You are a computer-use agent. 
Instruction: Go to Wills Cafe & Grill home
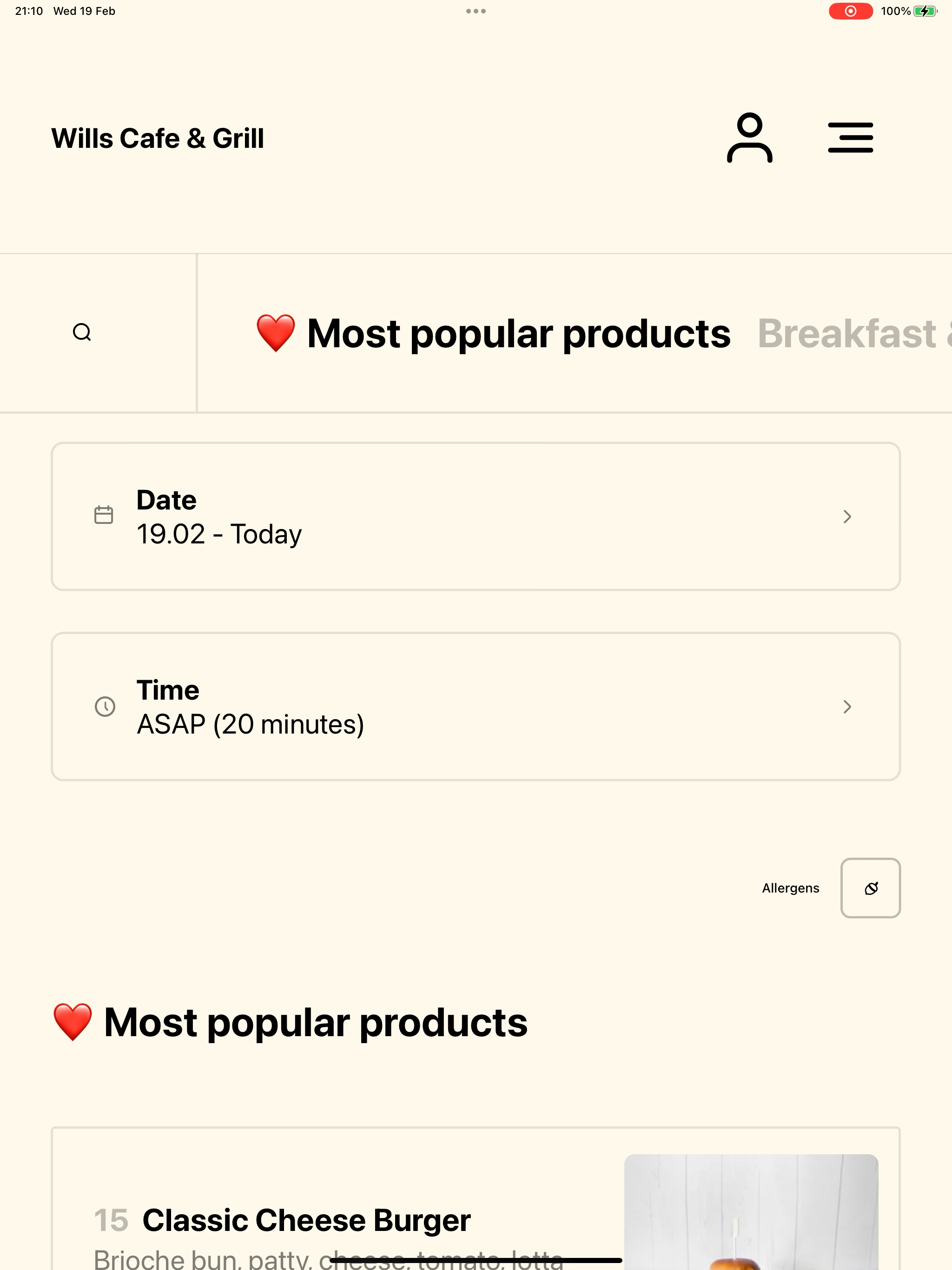click(x=158, y=139)
